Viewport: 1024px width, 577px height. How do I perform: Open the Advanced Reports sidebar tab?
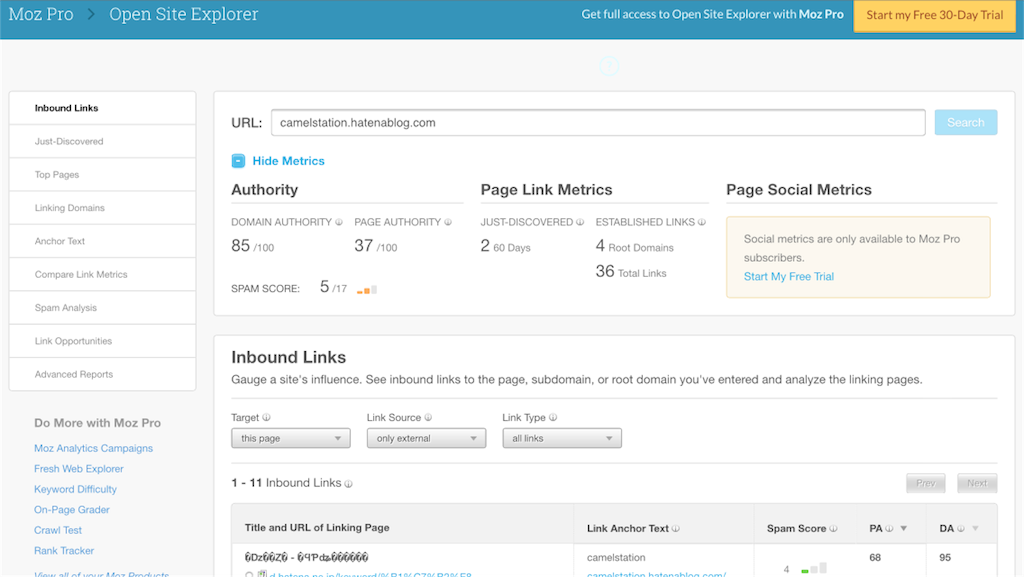103,374
